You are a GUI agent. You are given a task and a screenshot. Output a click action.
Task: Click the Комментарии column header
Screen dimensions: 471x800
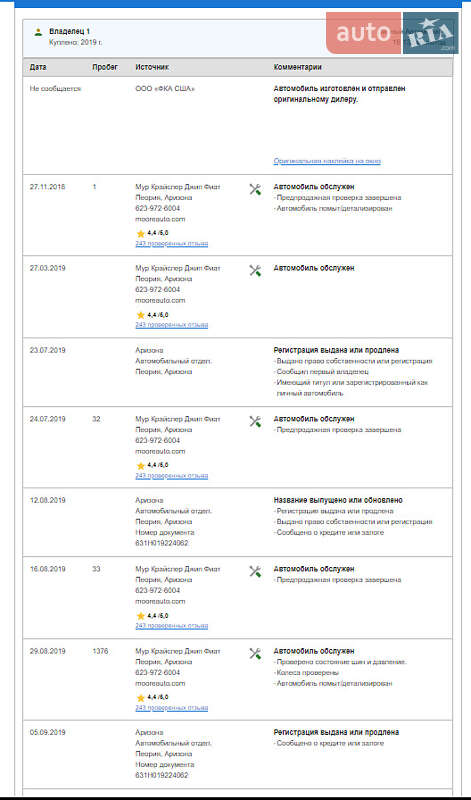click(x=298, y=67)
